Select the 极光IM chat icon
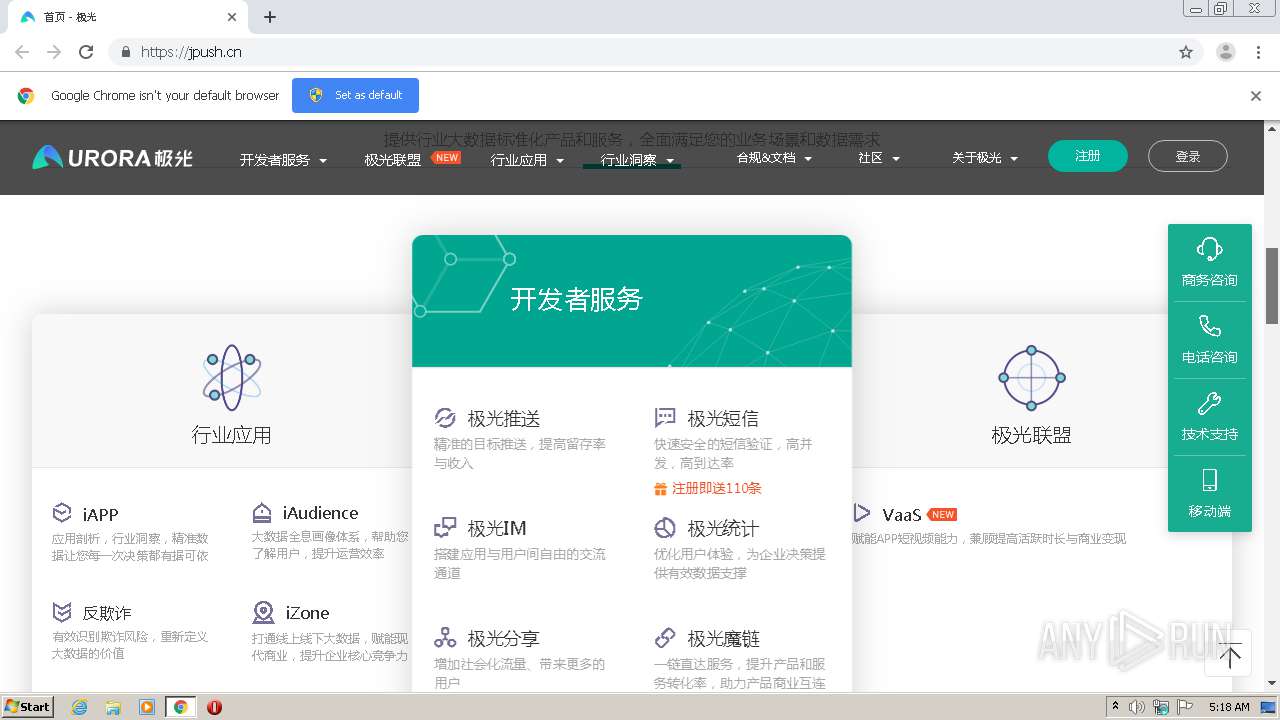The width and height of the screenshot is (1280, 720). pos(445,527)
